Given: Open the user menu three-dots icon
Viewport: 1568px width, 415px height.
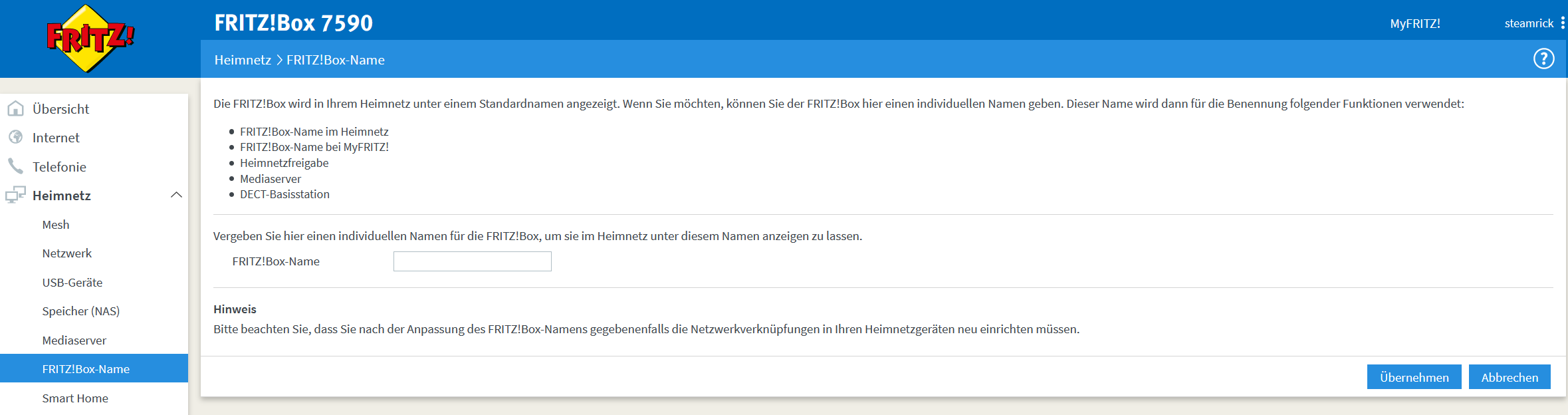Looking at the screenshot, I should coord(1563,23).
